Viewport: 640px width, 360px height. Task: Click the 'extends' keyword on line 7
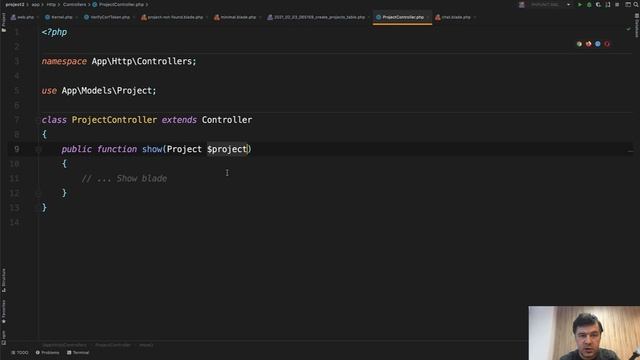tap(179, 120)
